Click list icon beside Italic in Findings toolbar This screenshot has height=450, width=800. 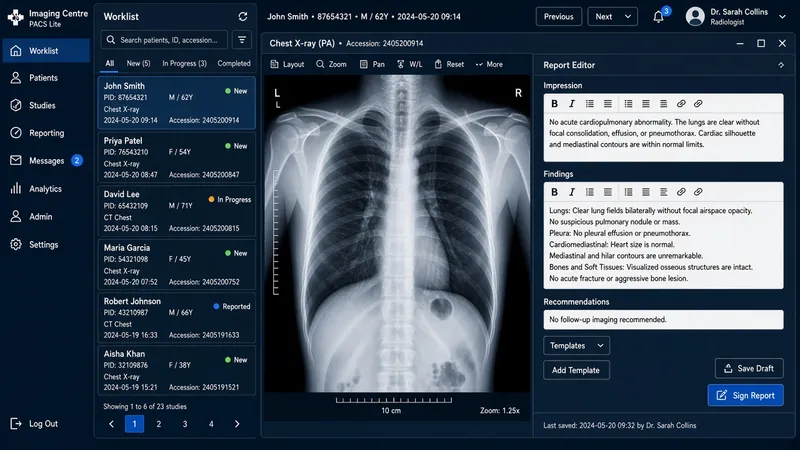(590, 192)
